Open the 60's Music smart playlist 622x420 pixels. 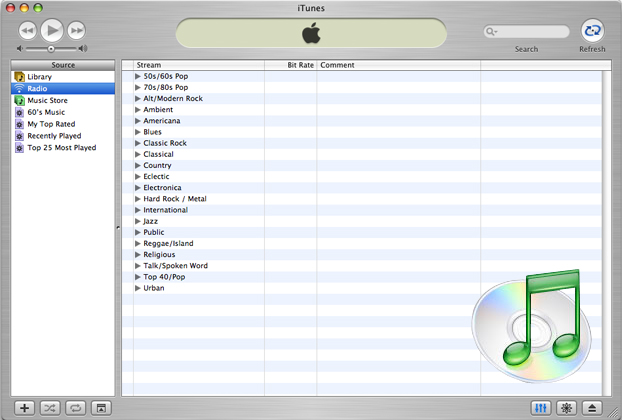(x=63, y=112)
